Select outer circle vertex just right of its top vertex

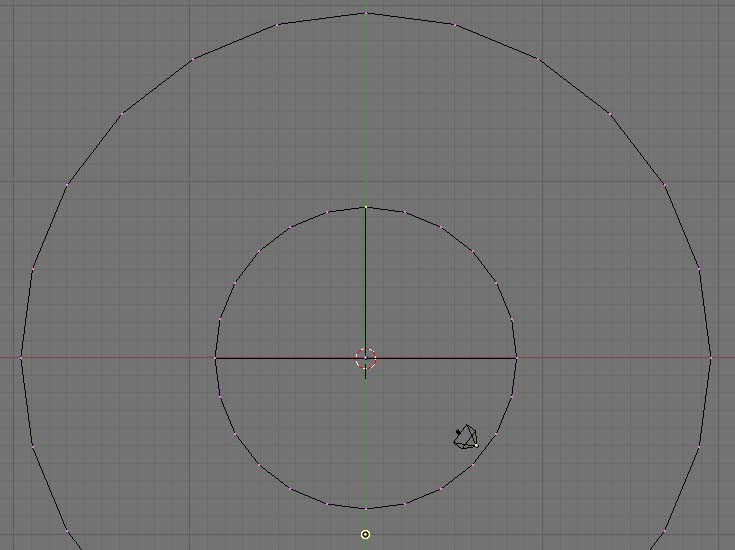pos(455,25)
